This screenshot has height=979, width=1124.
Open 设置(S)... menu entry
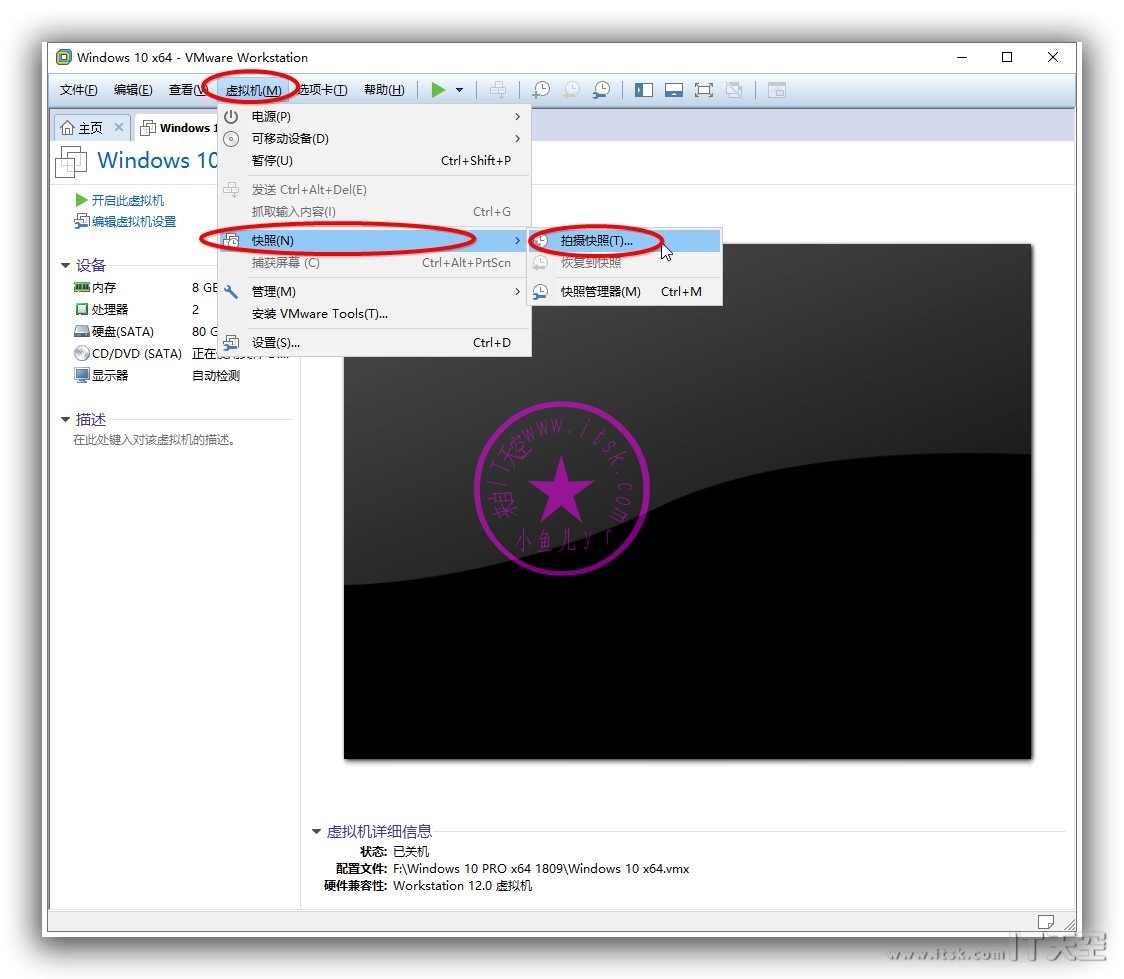point(375,343)
